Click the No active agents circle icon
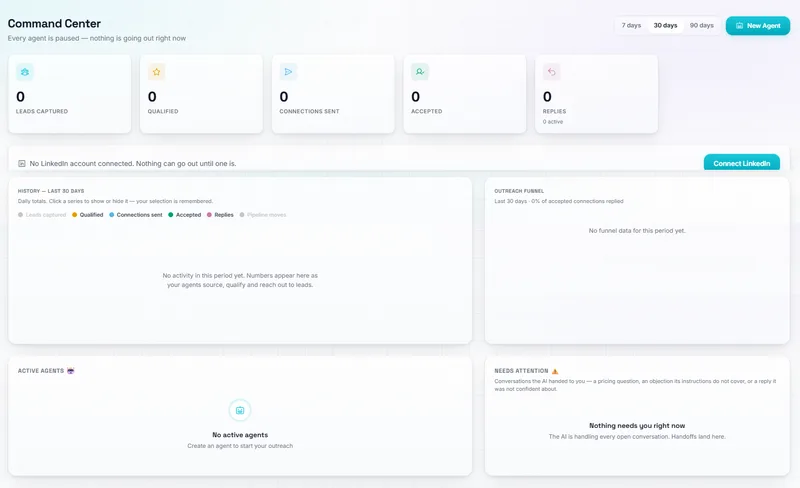 [x=240, y=410]
